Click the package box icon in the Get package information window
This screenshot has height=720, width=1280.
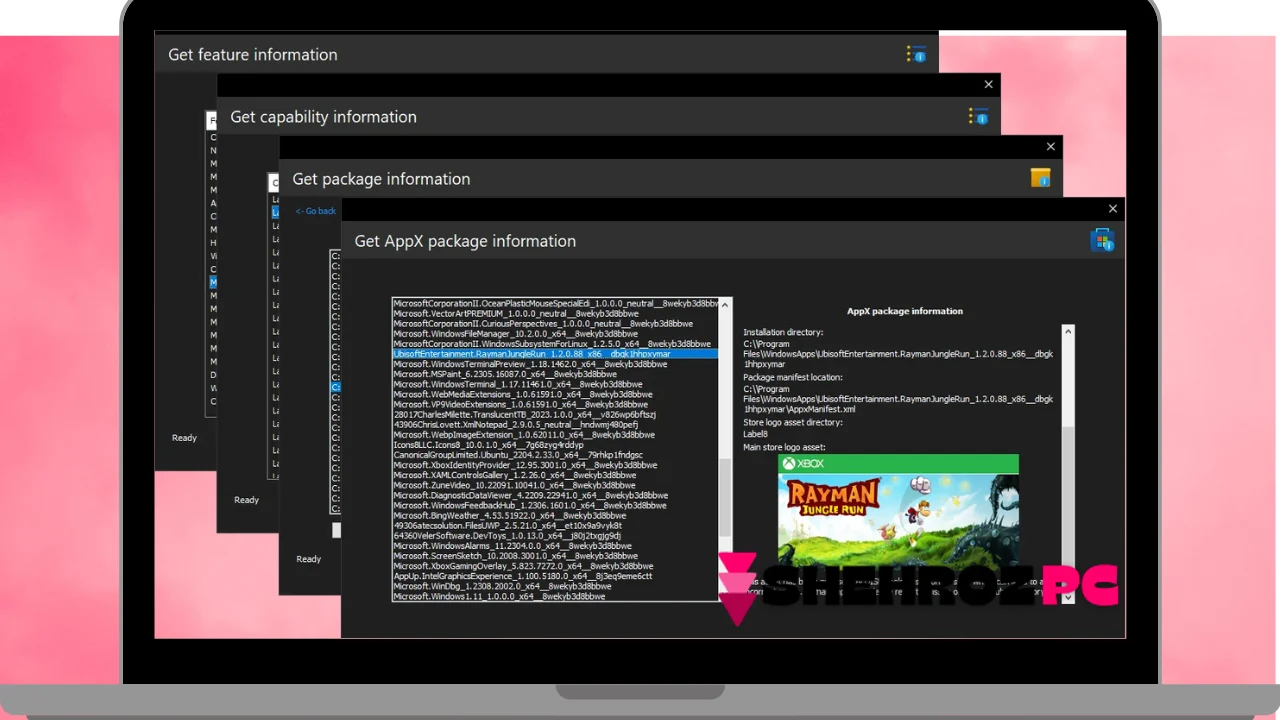[x=1040, y=178]
